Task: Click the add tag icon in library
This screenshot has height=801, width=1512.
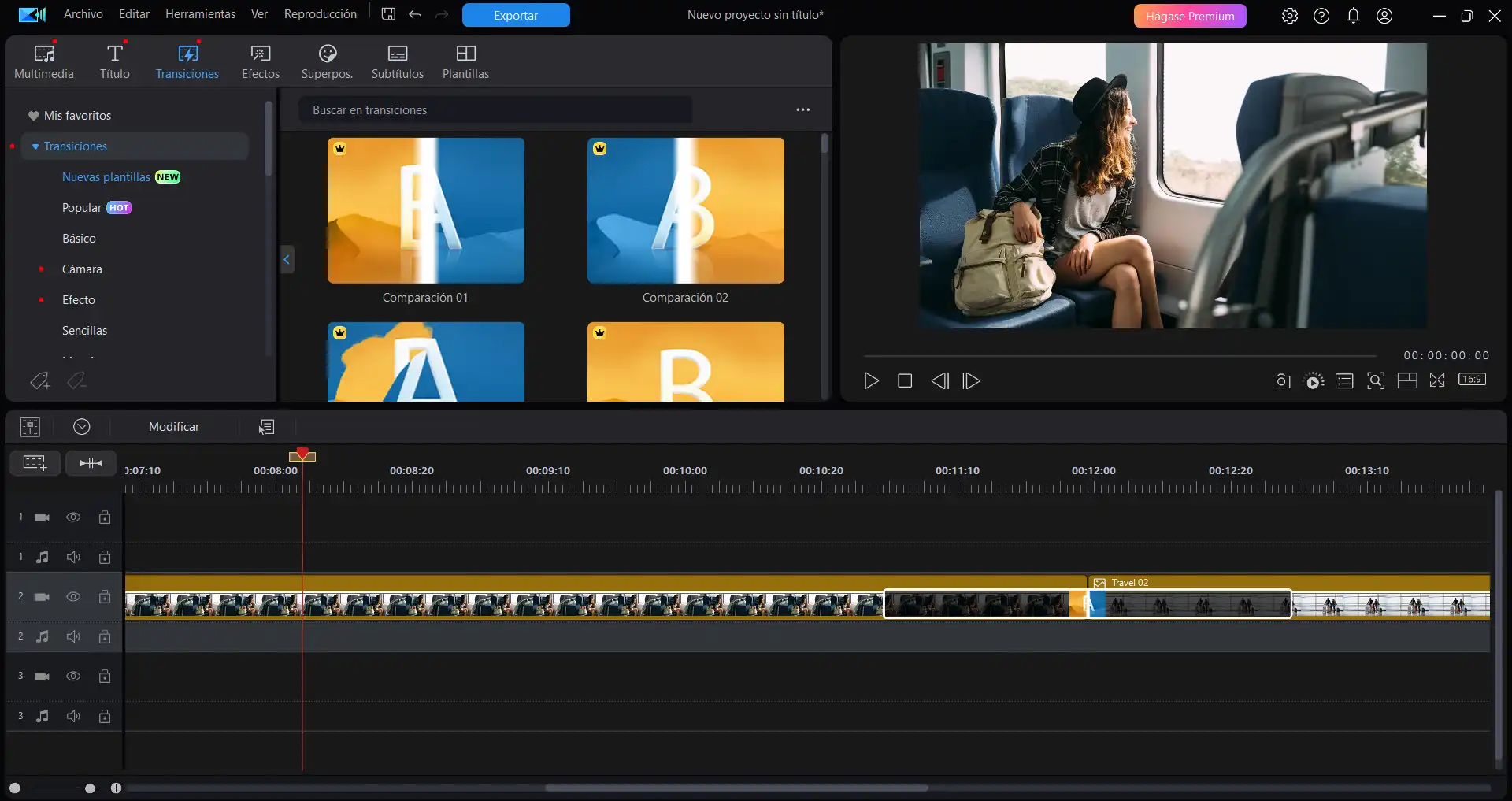Action: pos(39,381)
